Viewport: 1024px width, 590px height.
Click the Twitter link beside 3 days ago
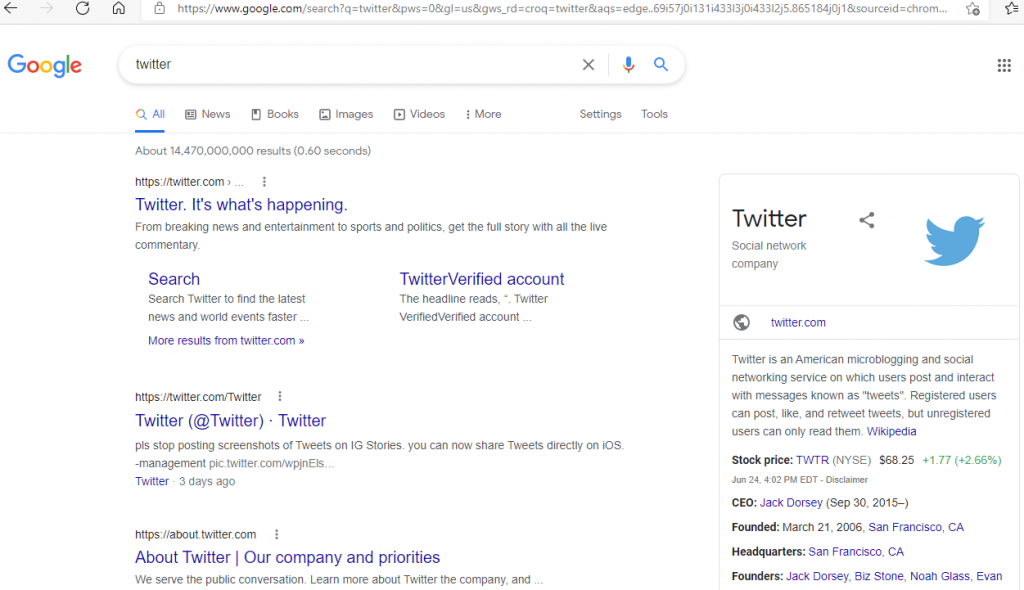(152, 481)
